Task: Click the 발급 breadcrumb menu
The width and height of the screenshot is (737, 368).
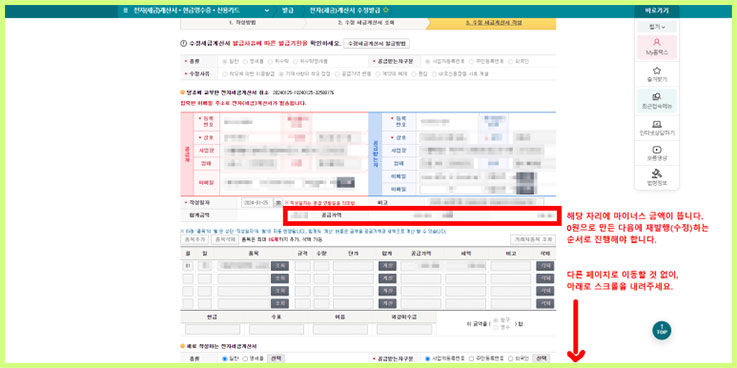Action: pyautogui.click(x=288, y=10)
